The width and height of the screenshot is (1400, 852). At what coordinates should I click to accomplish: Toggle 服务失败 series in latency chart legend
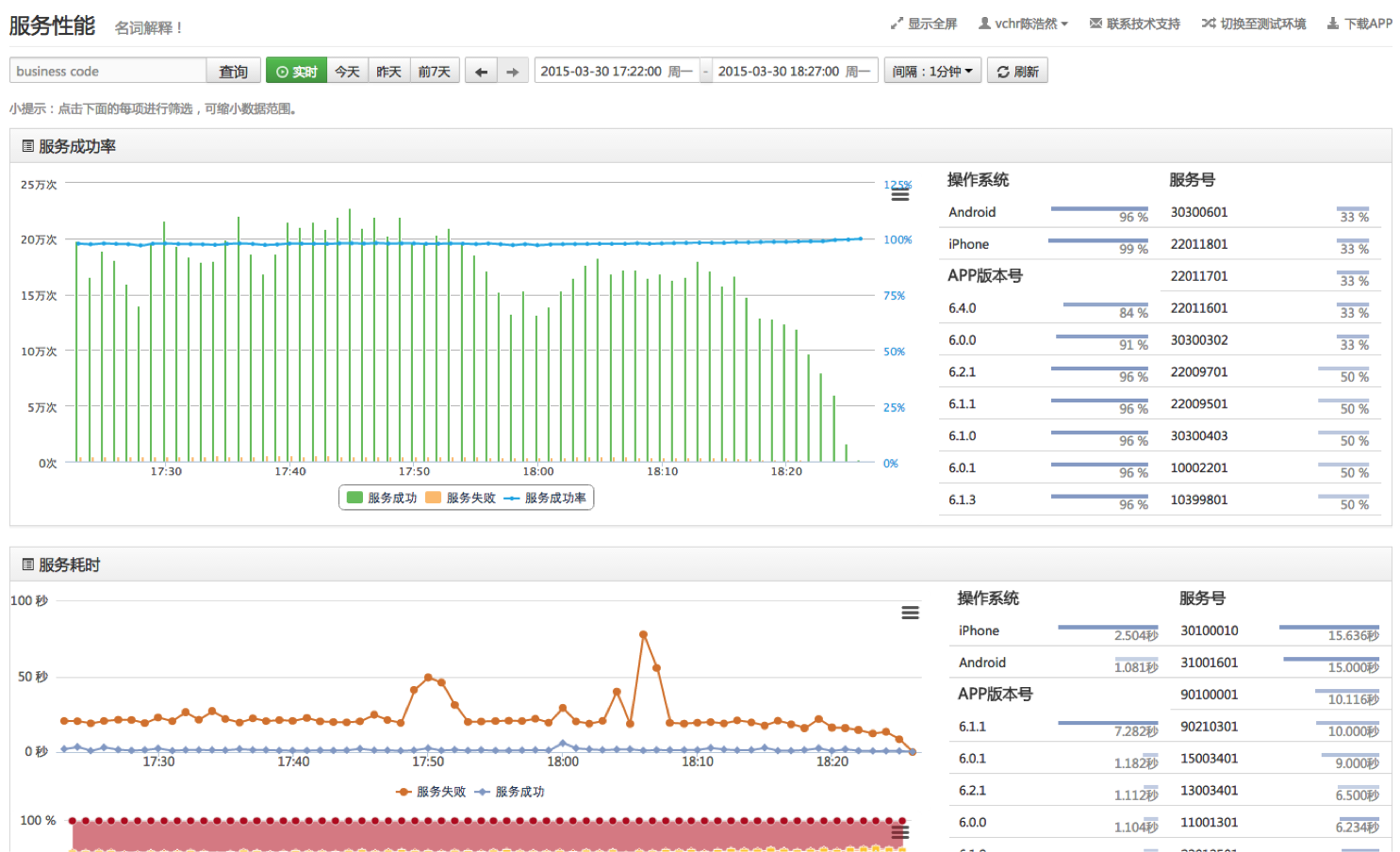click(431, 792)
